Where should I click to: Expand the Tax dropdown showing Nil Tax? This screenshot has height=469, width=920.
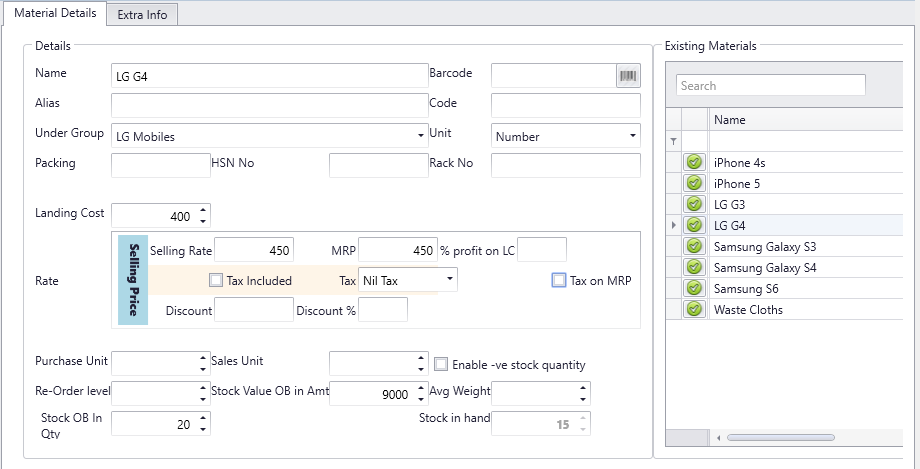click(x=449, y=279)
